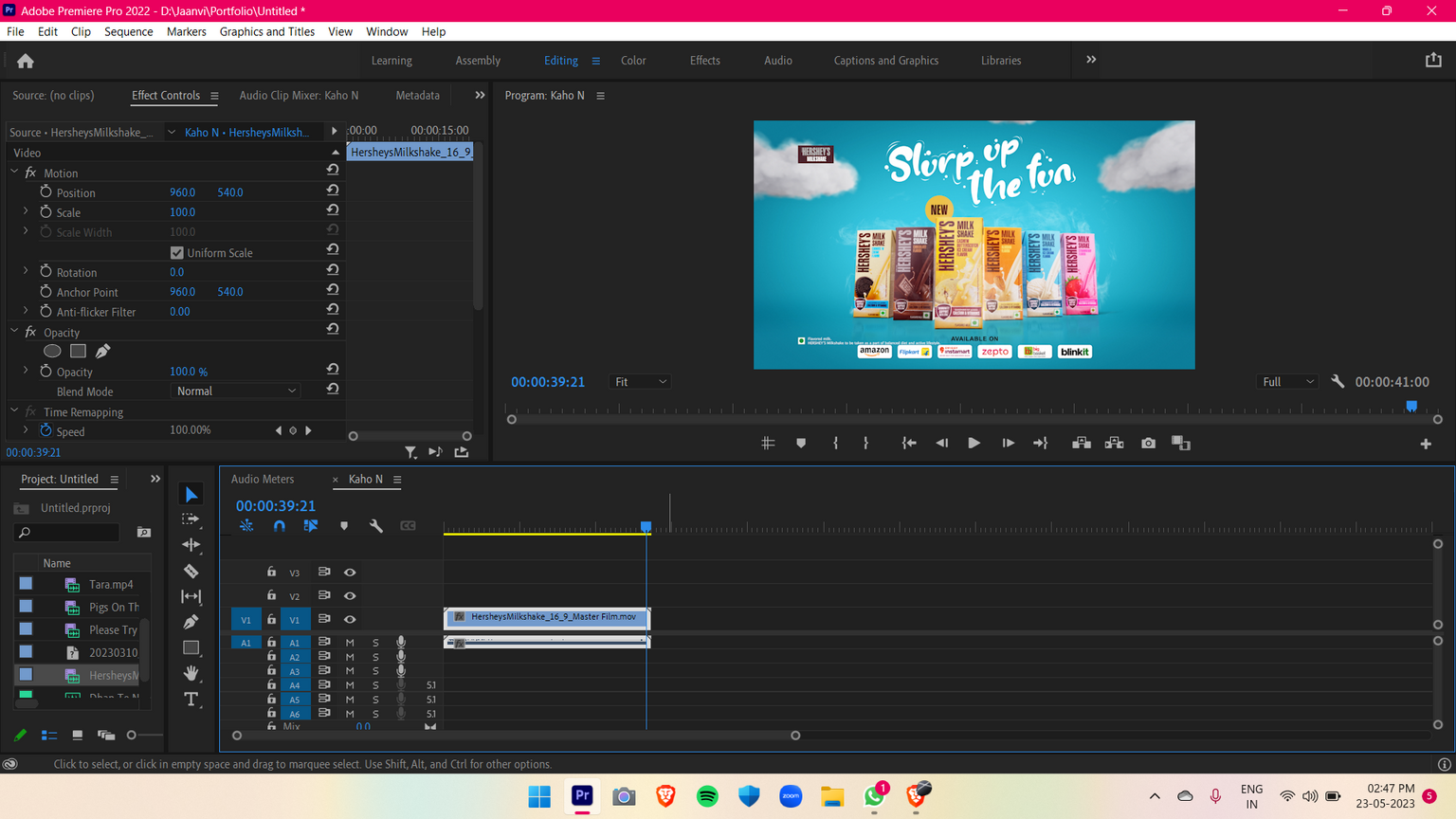Step back one frame
The width and height of the screenshot is (1456, 819).
pyautogui.click(x=941, y=443)
